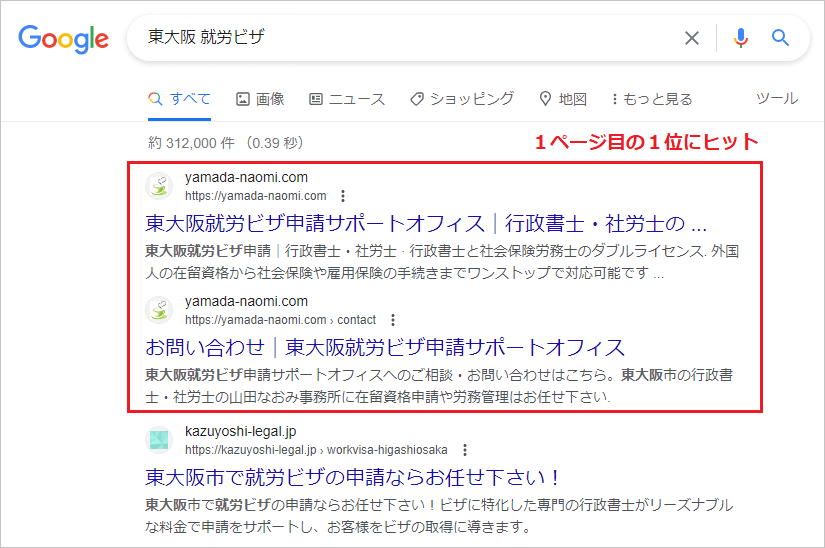Viewport: 825px width, 548px height.
Task: Open the お問い合わせ｜東大阪就労ビザ申請サポートオフィス link
Action: tap(385, 348)
